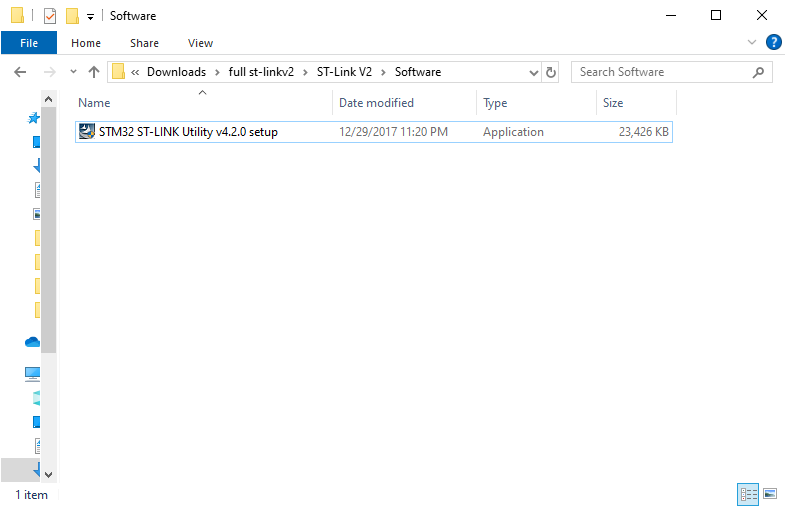786x507 pixels.
Task: Switch to Large icons view layout
Action: tap(770, 494)
